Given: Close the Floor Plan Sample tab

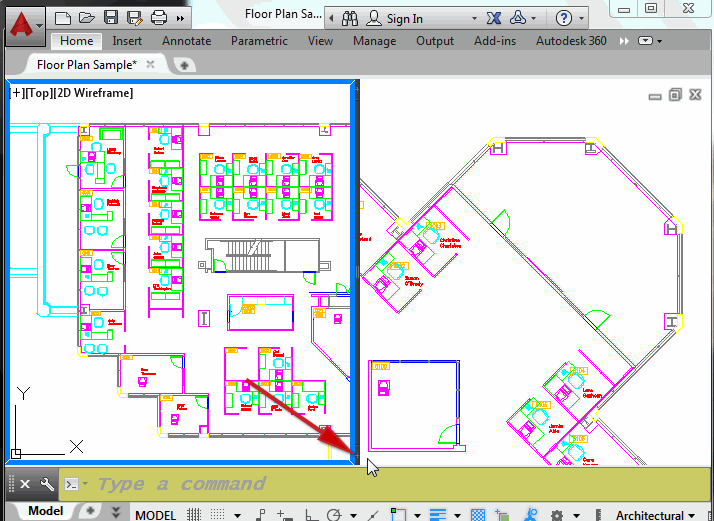Looking at the screenshot, I should click(x=151, y=64).
